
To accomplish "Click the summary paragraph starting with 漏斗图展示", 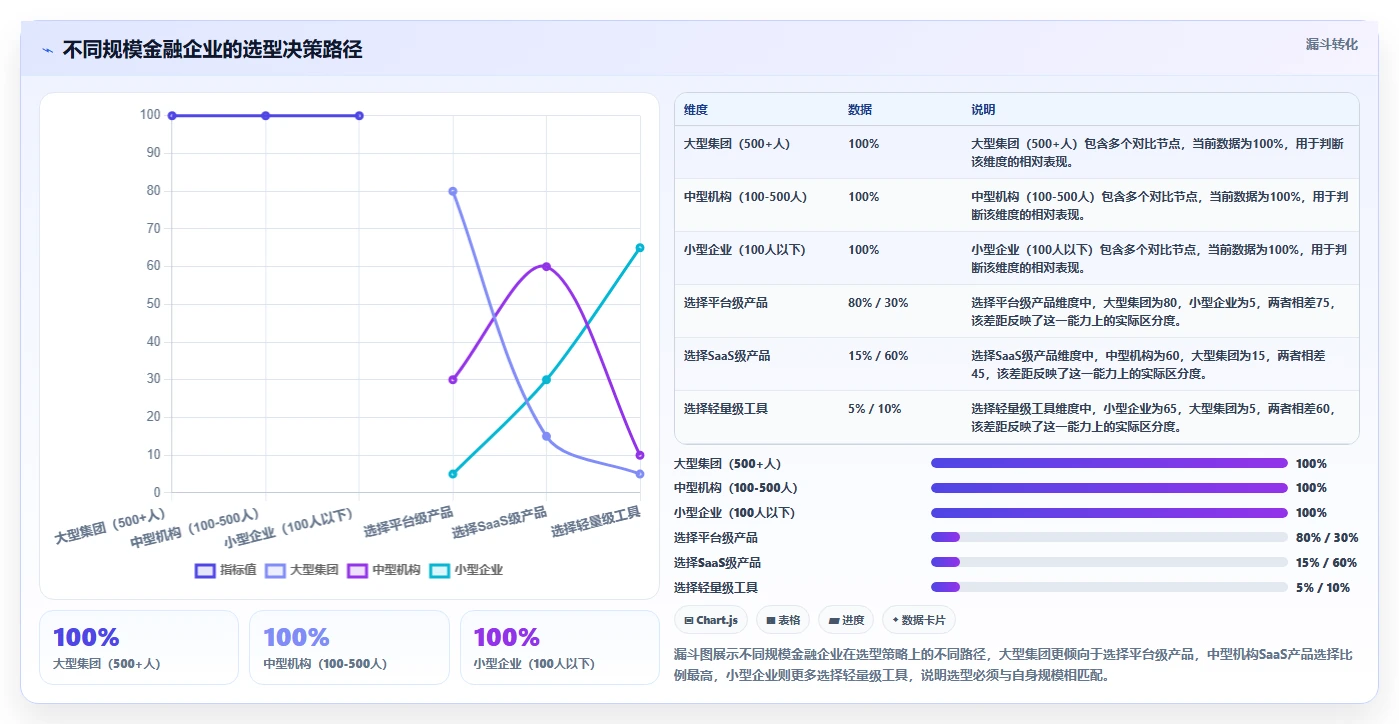I will click(x=1014, y=665).
